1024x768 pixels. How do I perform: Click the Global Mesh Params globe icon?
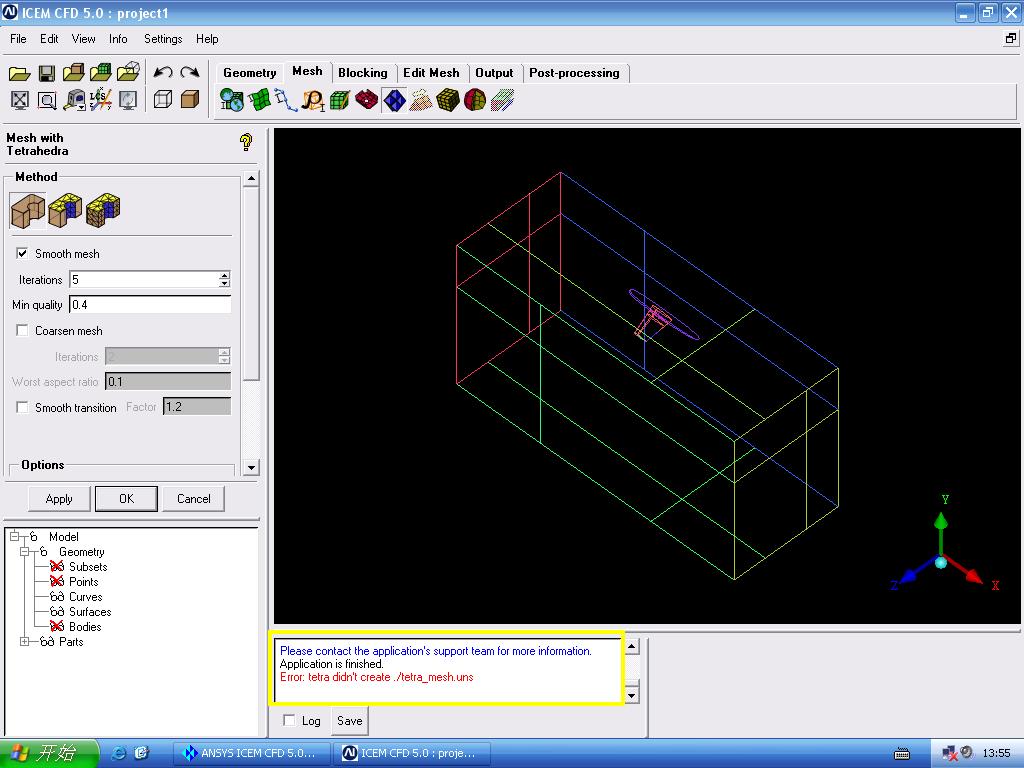[x=232, y=100]
